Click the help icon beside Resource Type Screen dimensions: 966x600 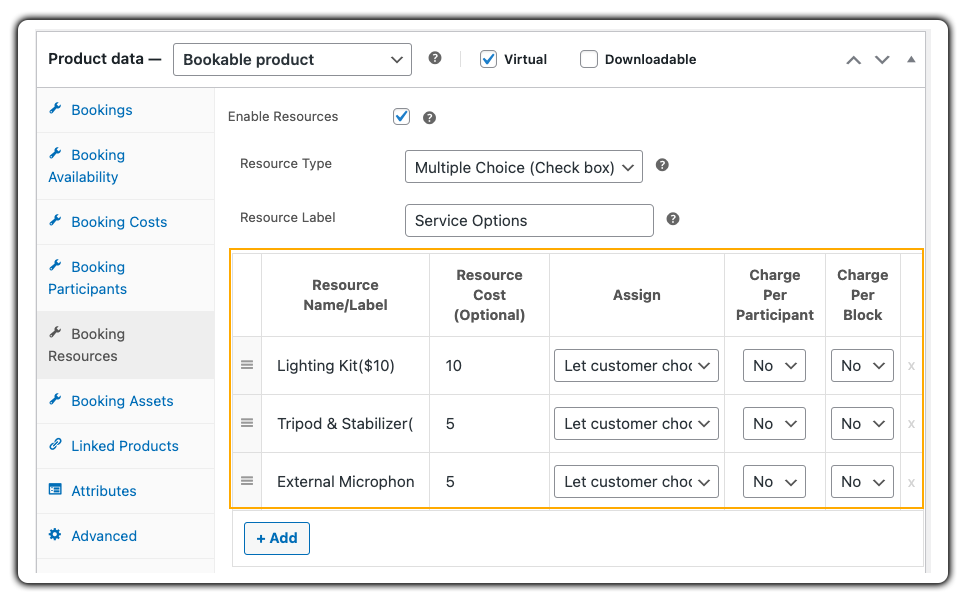662,165
